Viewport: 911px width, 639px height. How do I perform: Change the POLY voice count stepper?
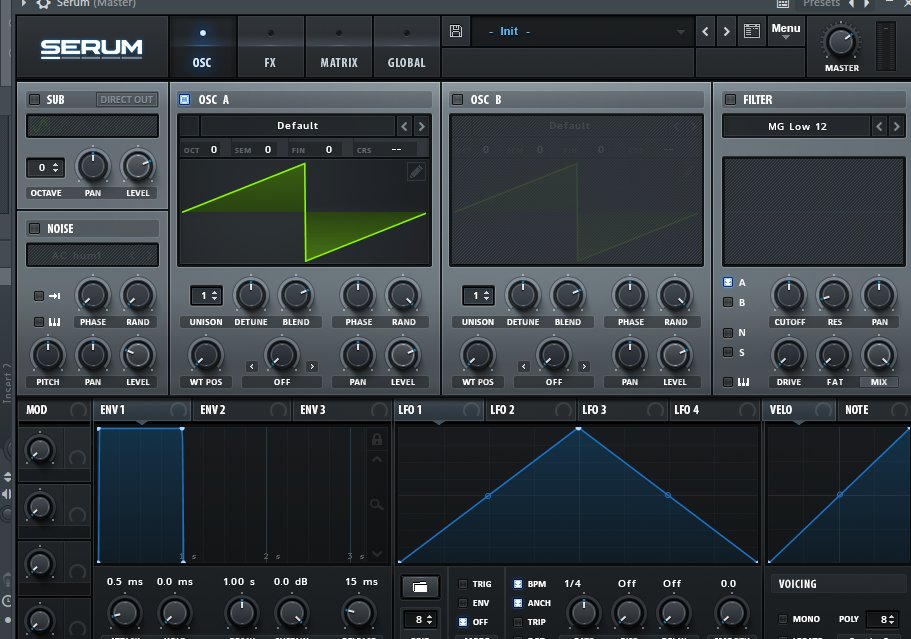pyautogui.click(x=883, y=619)
